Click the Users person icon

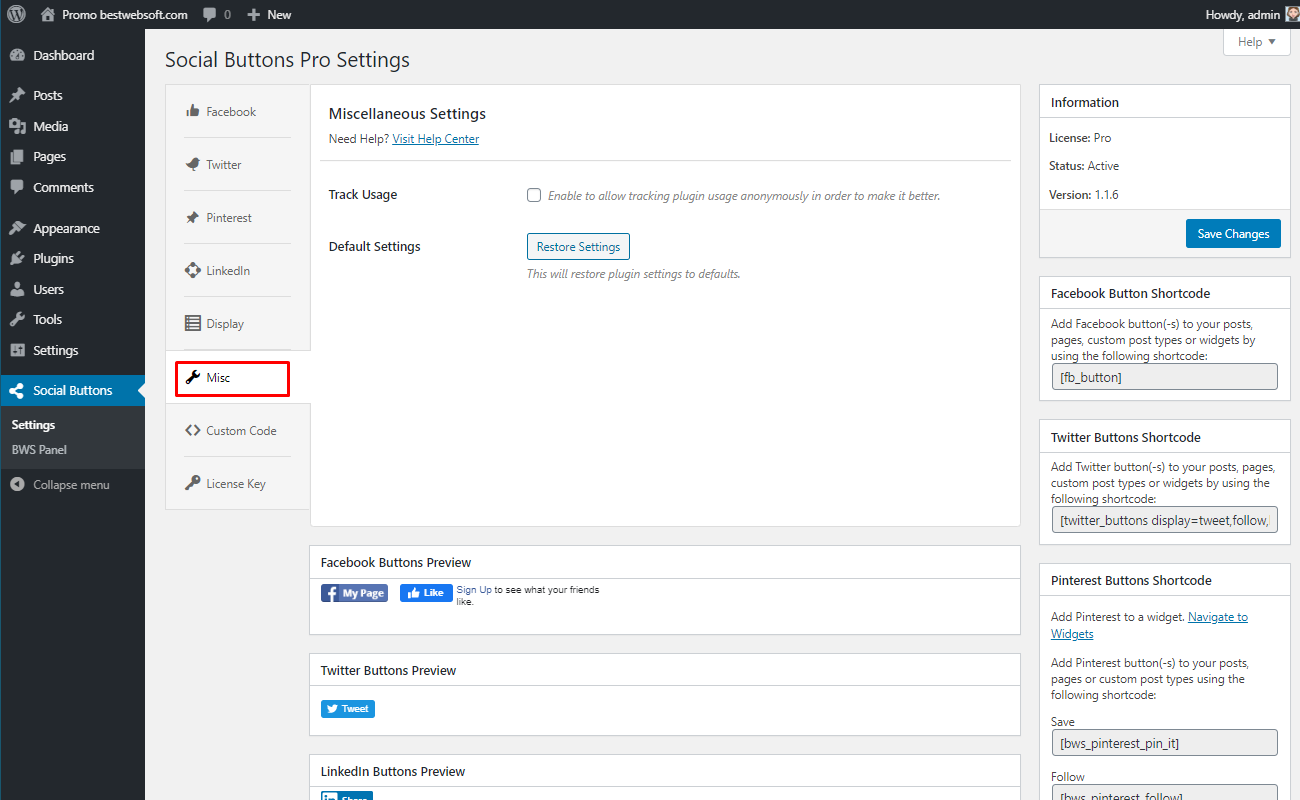click(x=17, y=289)
